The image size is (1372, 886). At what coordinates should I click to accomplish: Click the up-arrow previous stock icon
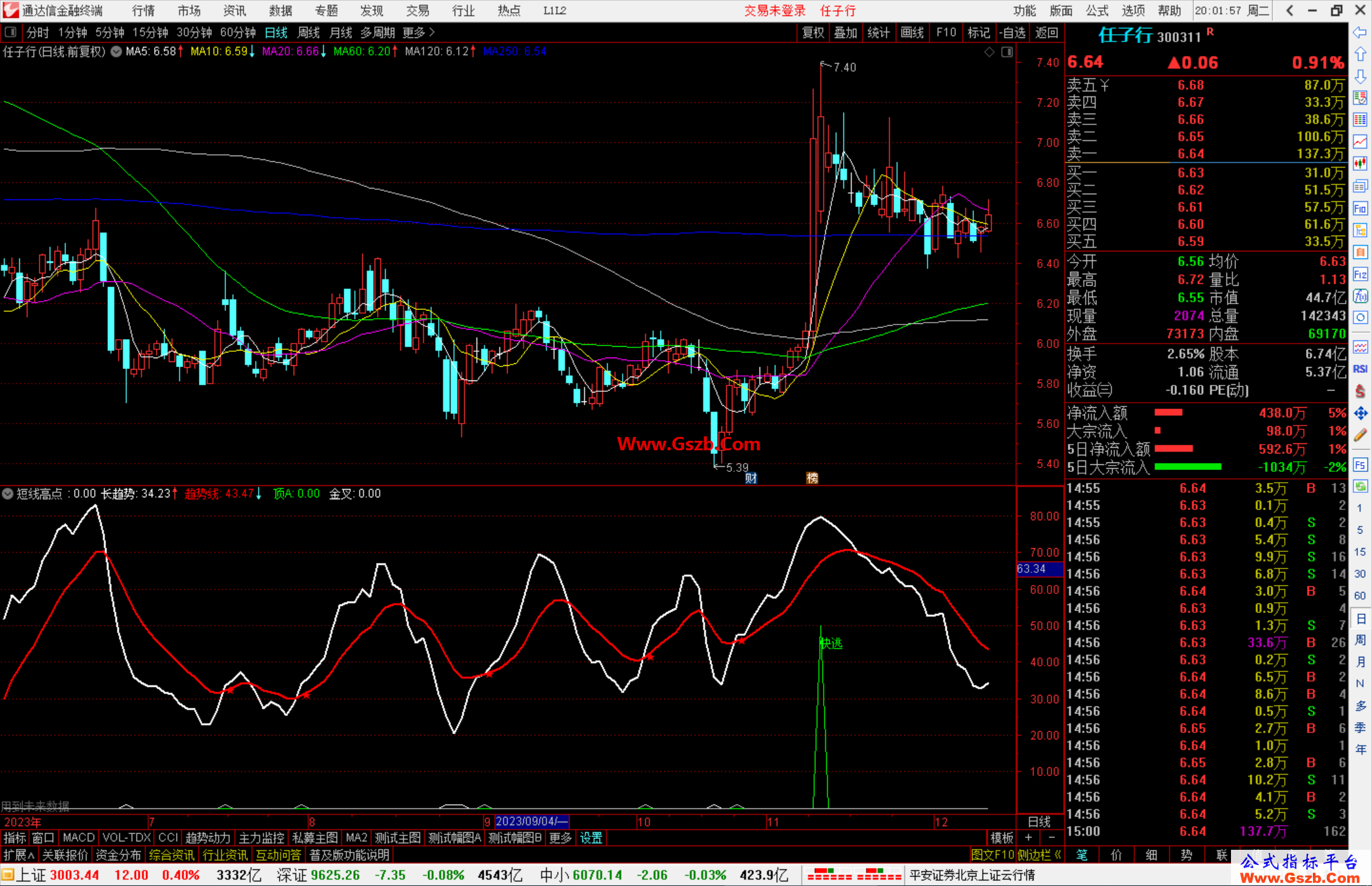[1360, 55]
